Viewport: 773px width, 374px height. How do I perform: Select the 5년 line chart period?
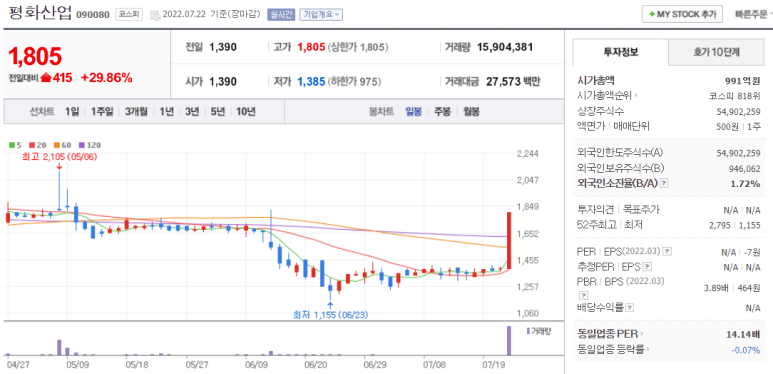(217, 111)
